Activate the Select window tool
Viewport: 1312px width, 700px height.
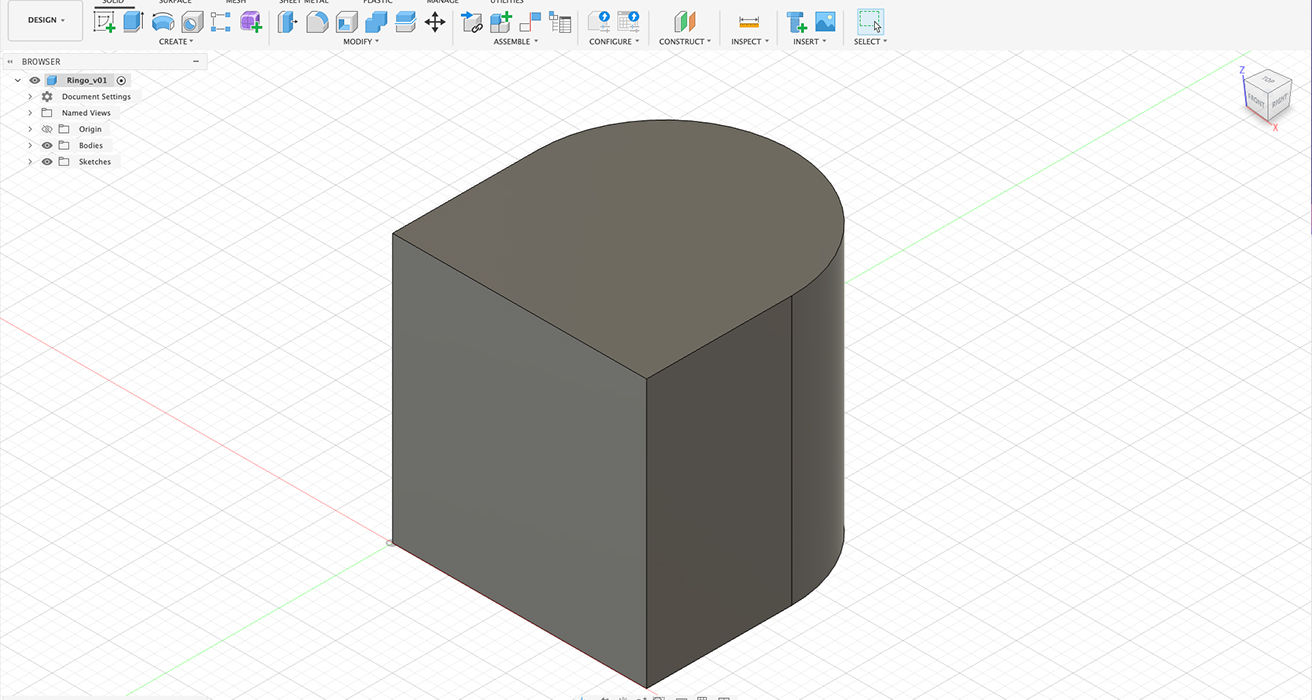coord(870,21)
